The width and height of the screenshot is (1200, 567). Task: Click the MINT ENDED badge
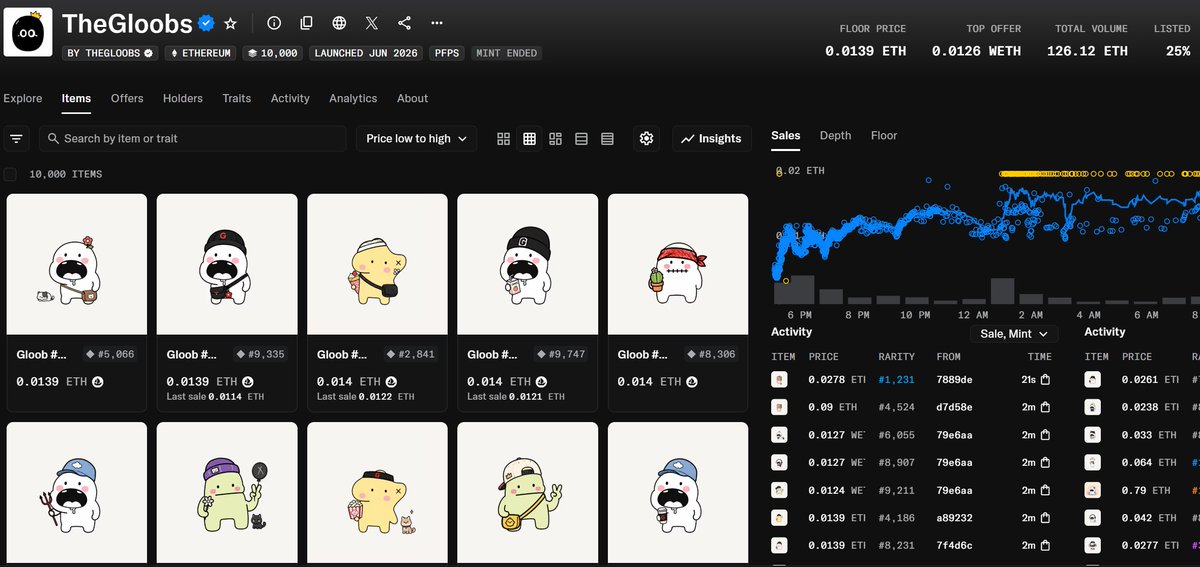(x=506, y=53)
